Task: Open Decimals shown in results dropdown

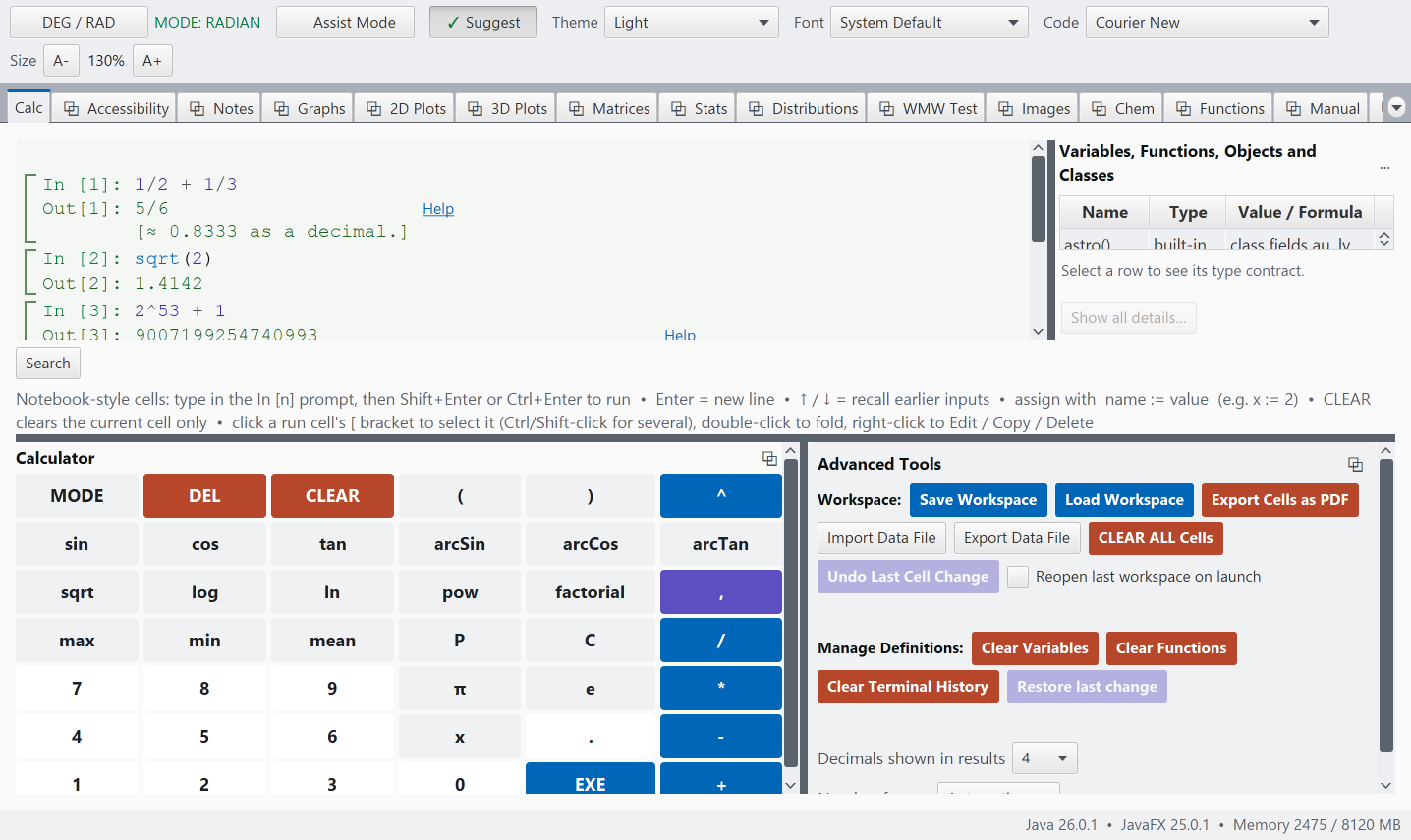Action: click(x=1046, y=758)
